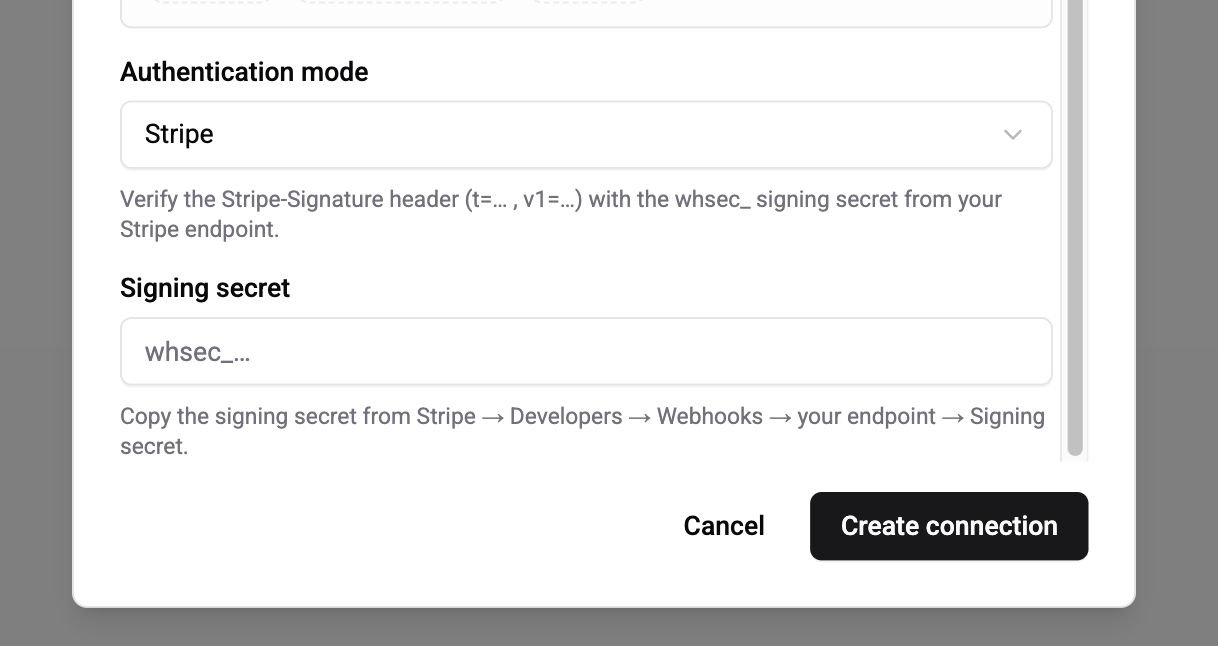Select the whsec_ placeholder text

pyautogui.click(x=198, y=351)
